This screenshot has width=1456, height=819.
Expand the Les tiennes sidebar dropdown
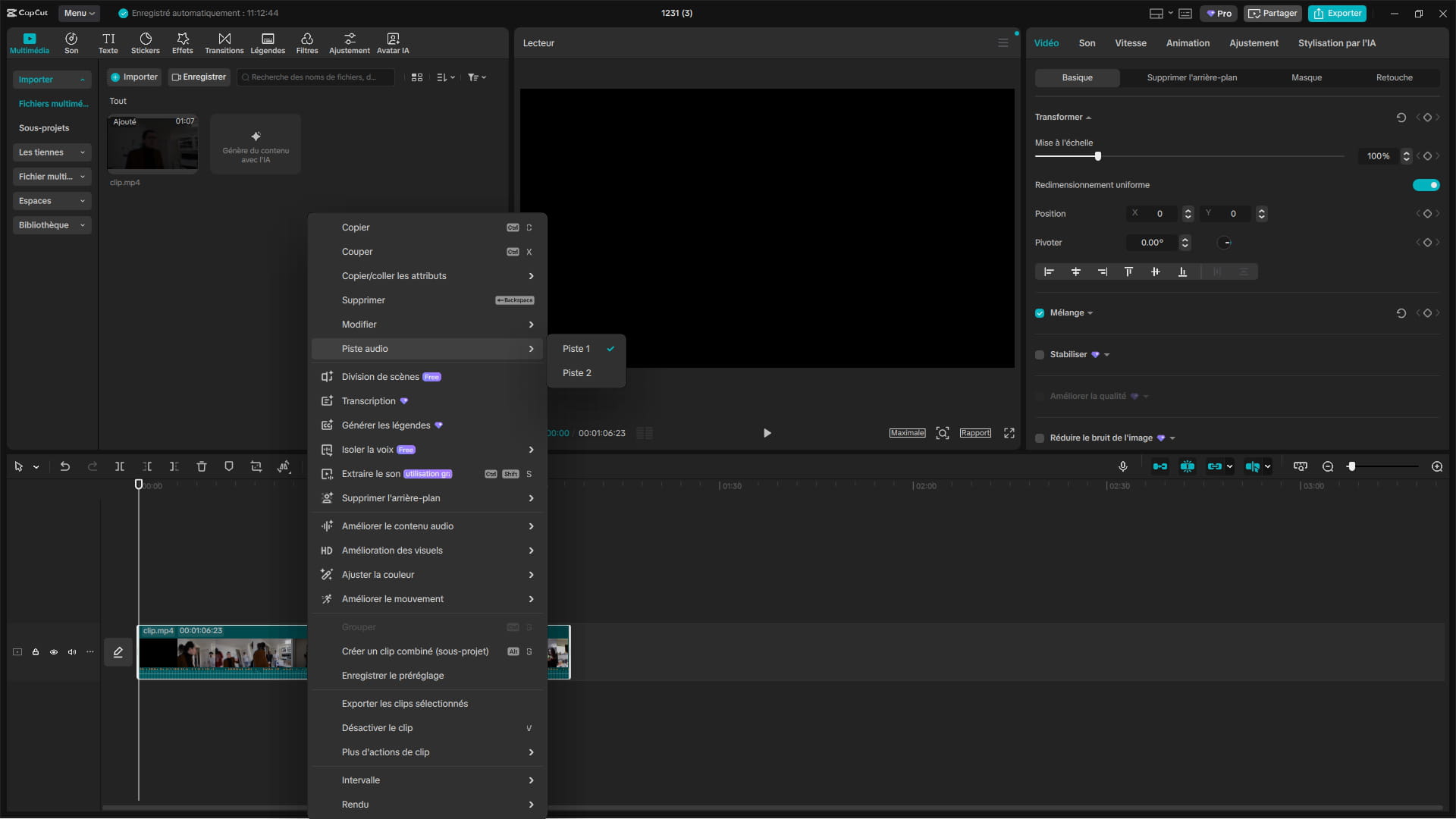click(x=52, y=152)
